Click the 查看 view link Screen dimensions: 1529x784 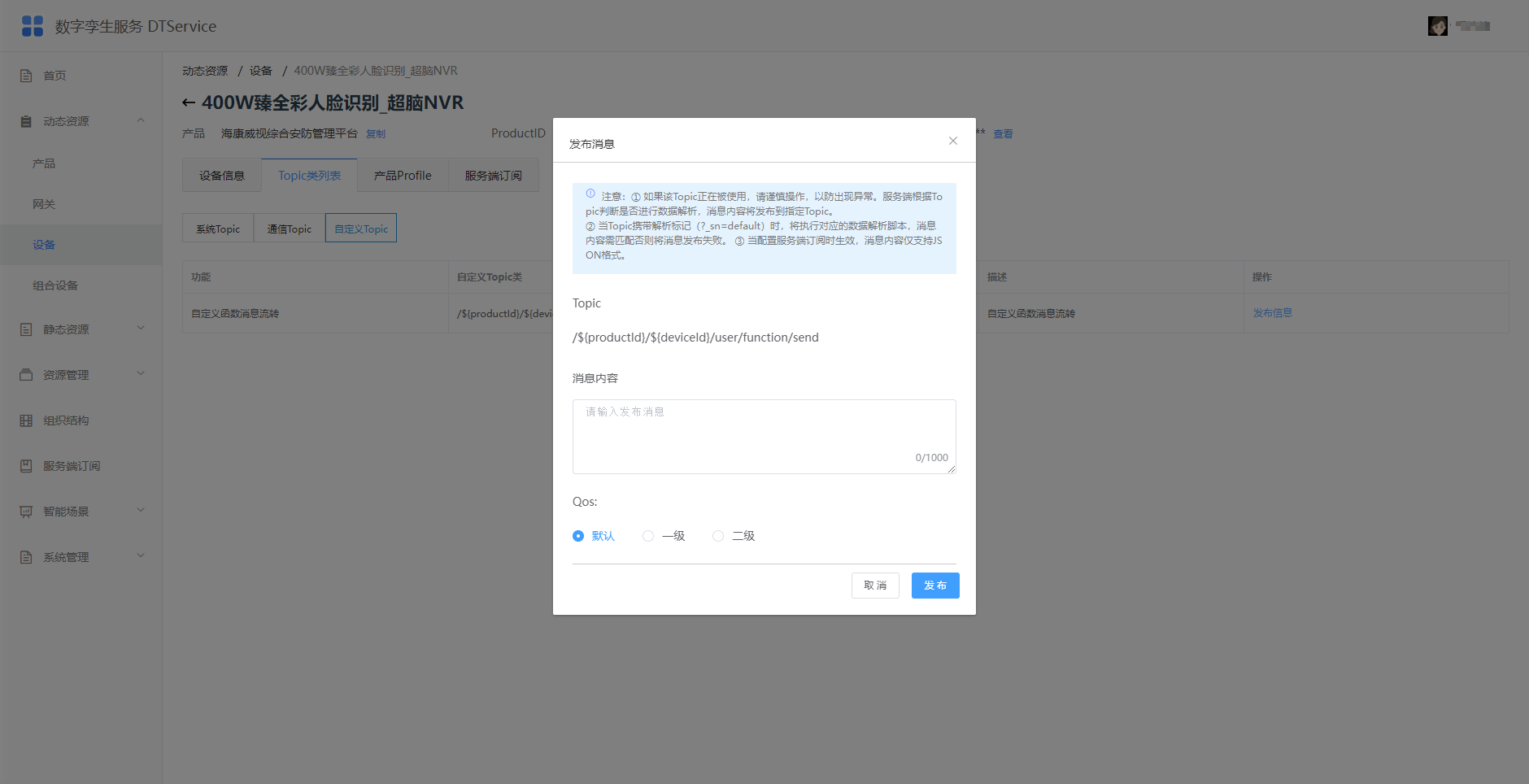tap(1003, 134)
